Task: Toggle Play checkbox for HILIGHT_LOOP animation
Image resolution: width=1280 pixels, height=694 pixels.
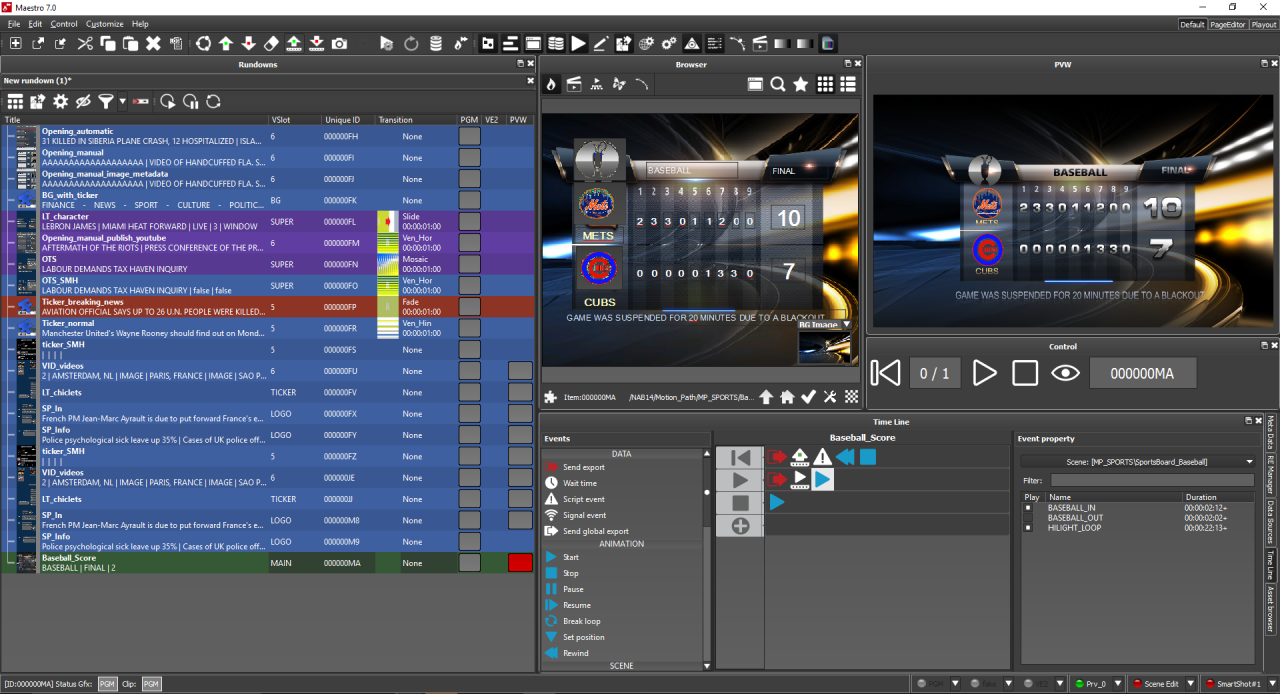Action: pyautogui.click(x=1027, y=527)
